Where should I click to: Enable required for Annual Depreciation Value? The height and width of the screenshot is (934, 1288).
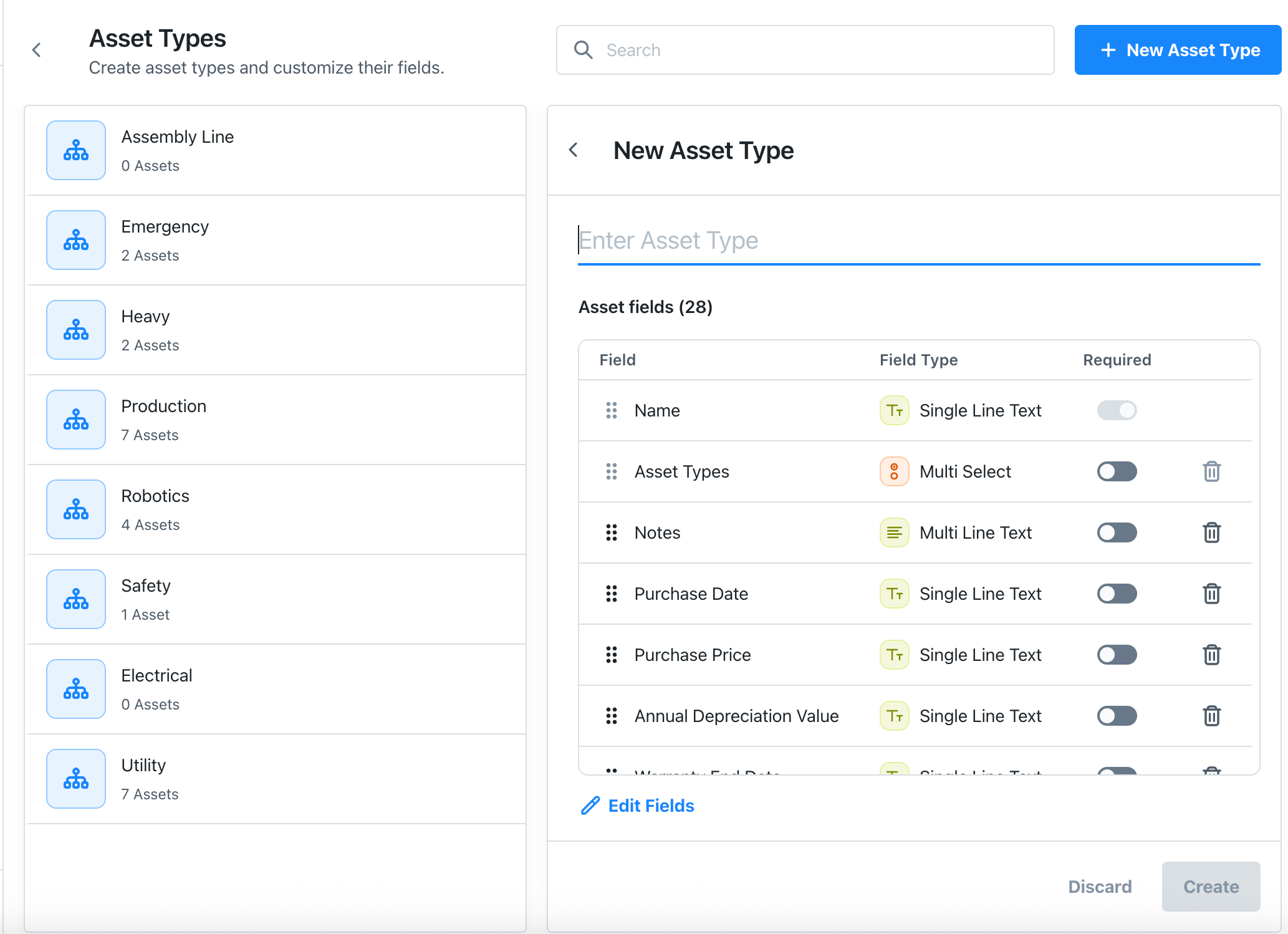coord(1117,716)
